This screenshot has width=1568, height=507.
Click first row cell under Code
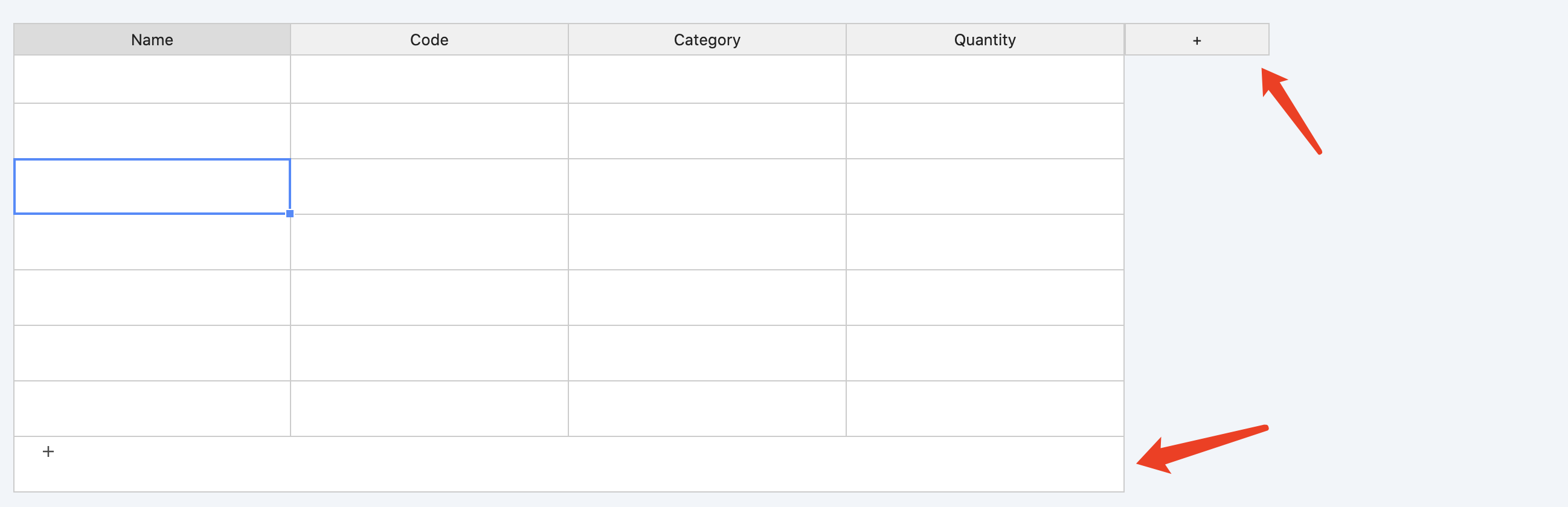coord(429,80)
